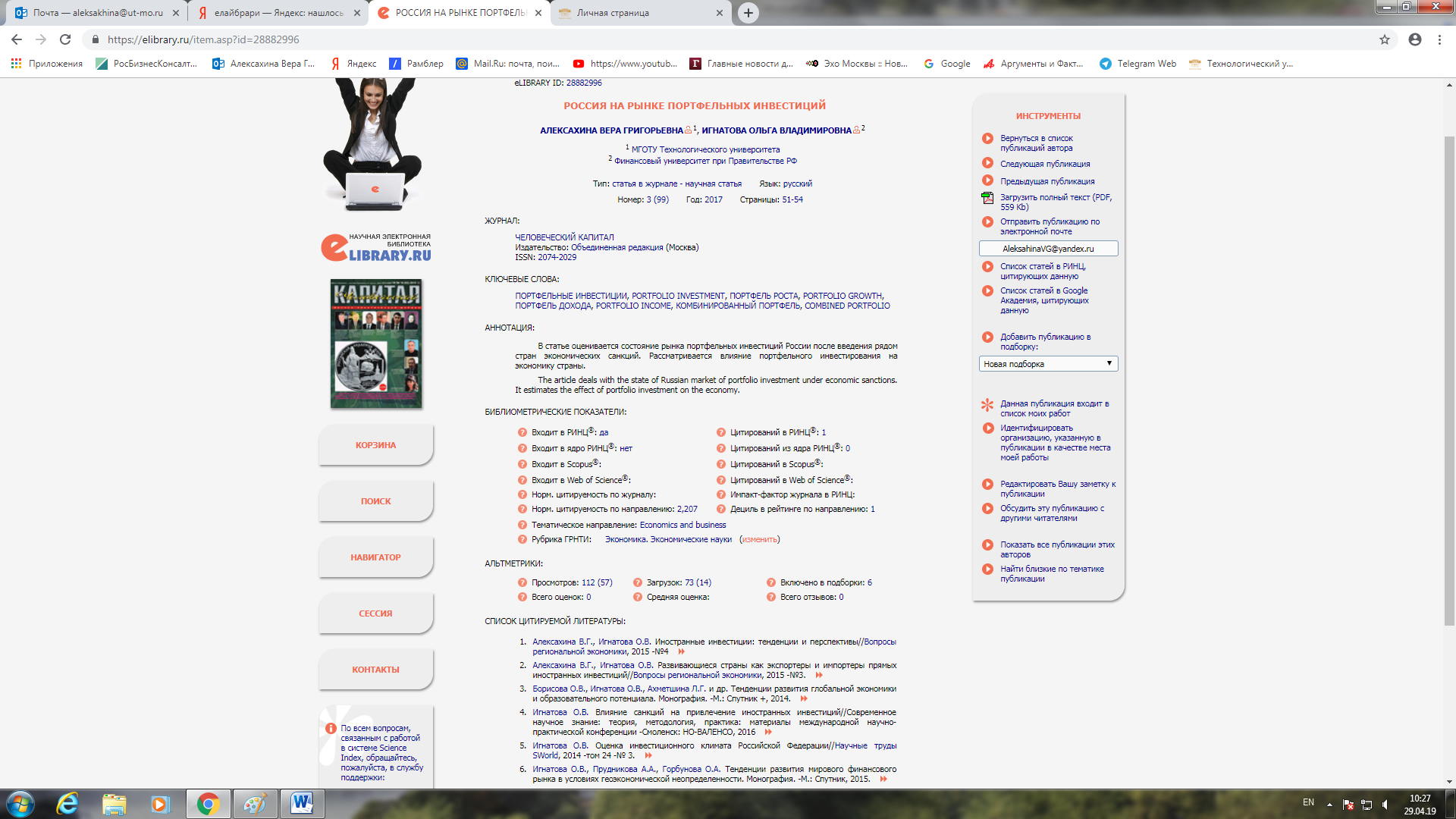Open the Telegram Web bookmark
1456x819 pixels.
pos(1138,64)
